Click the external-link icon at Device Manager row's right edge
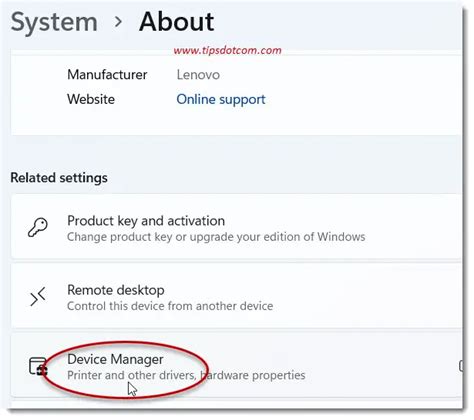474x420 pixels. point(461,366)
